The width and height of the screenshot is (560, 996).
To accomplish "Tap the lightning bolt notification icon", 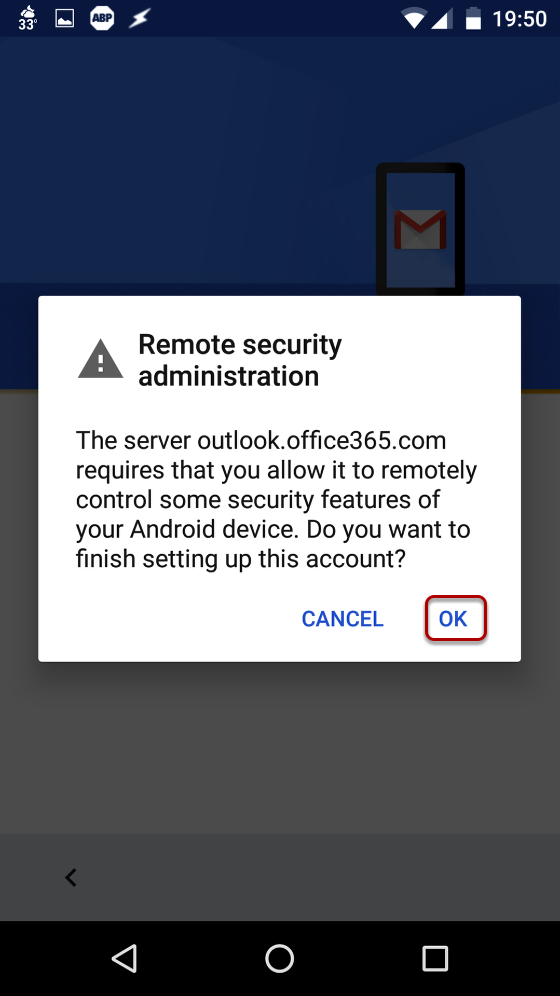I will (139, 18).
